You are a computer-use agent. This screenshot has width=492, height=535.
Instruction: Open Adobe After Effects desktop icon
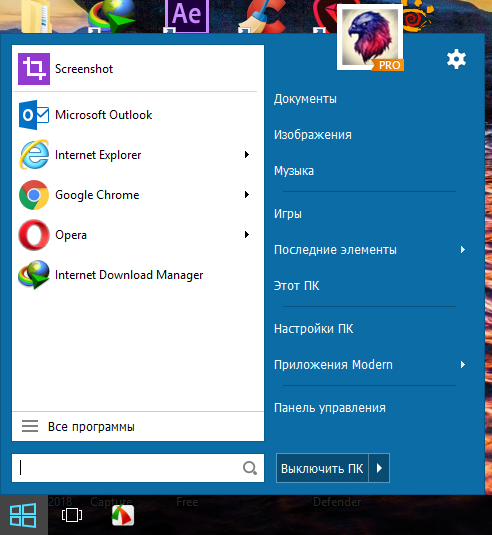click(x=187, y=16)
